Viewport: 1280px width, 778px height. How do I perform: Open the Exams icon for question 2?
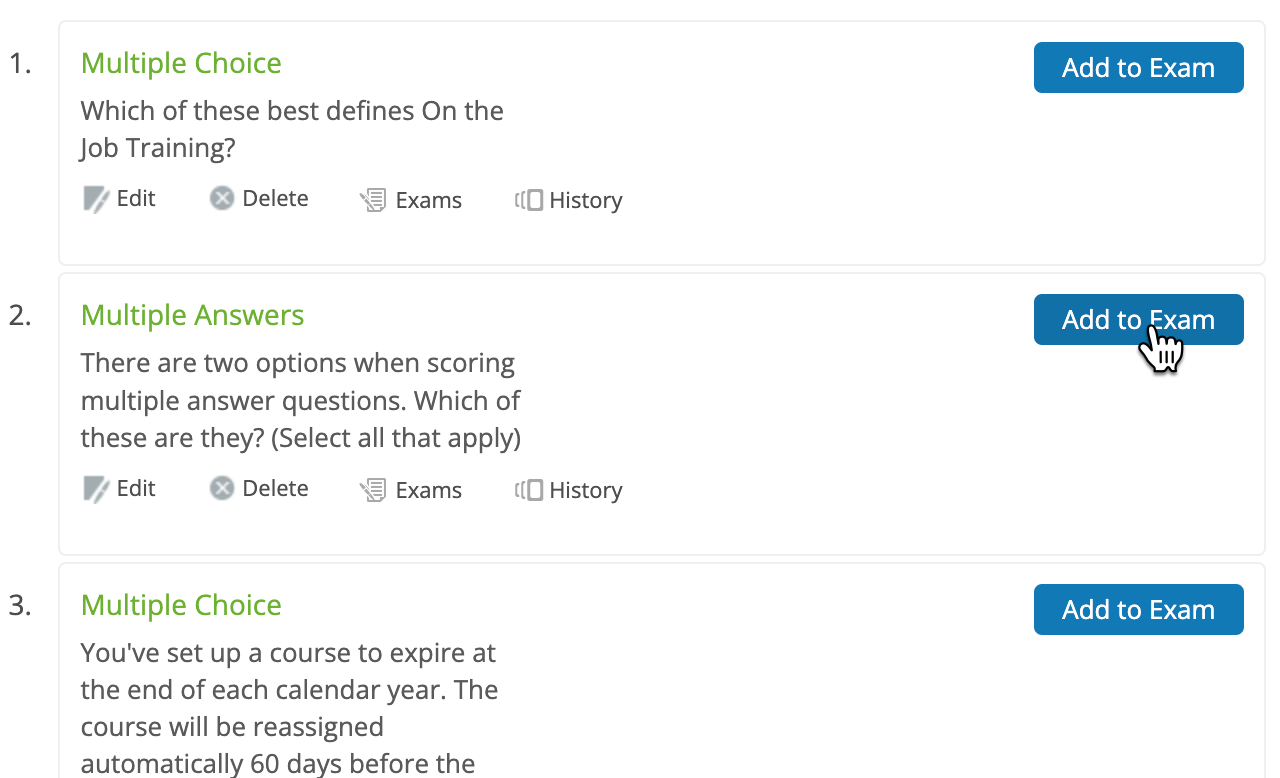(372, 489)
